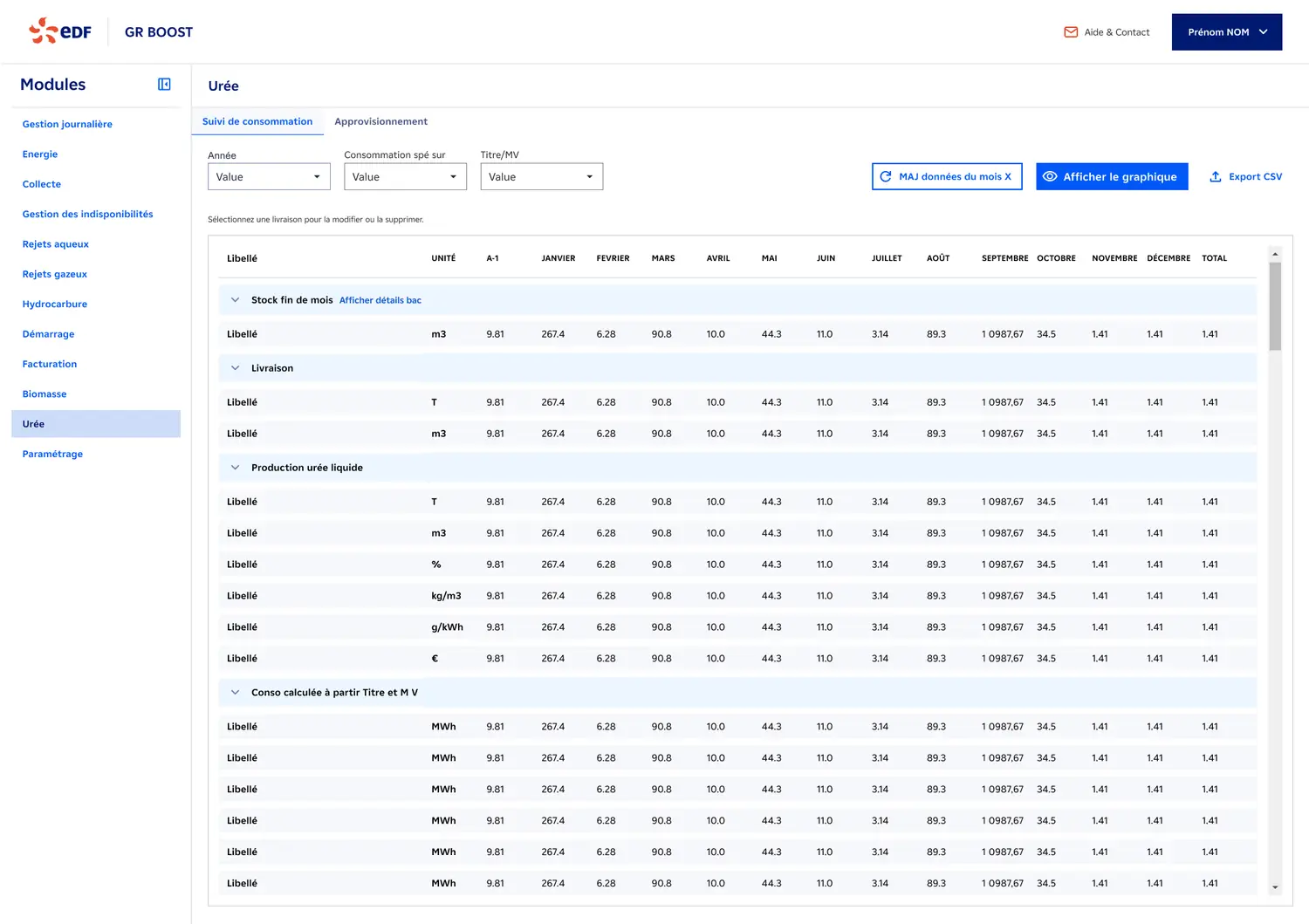Open the Biomasse module
The height and width of the screenshot is (924, 1309).
(45, 394)
